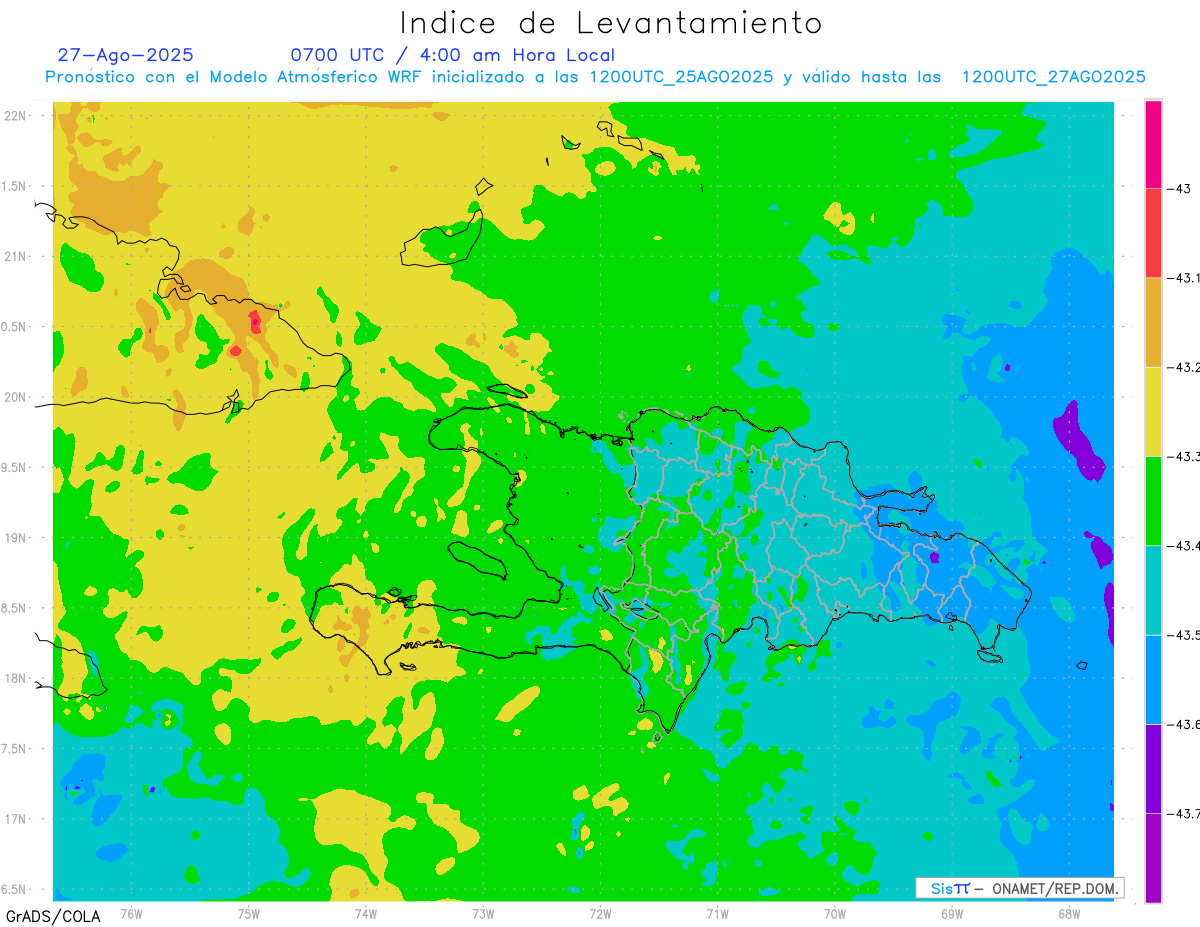Click the purple segment between -43.6 and -43.7
The image size is (1200, 927).
pos(1153,768)
